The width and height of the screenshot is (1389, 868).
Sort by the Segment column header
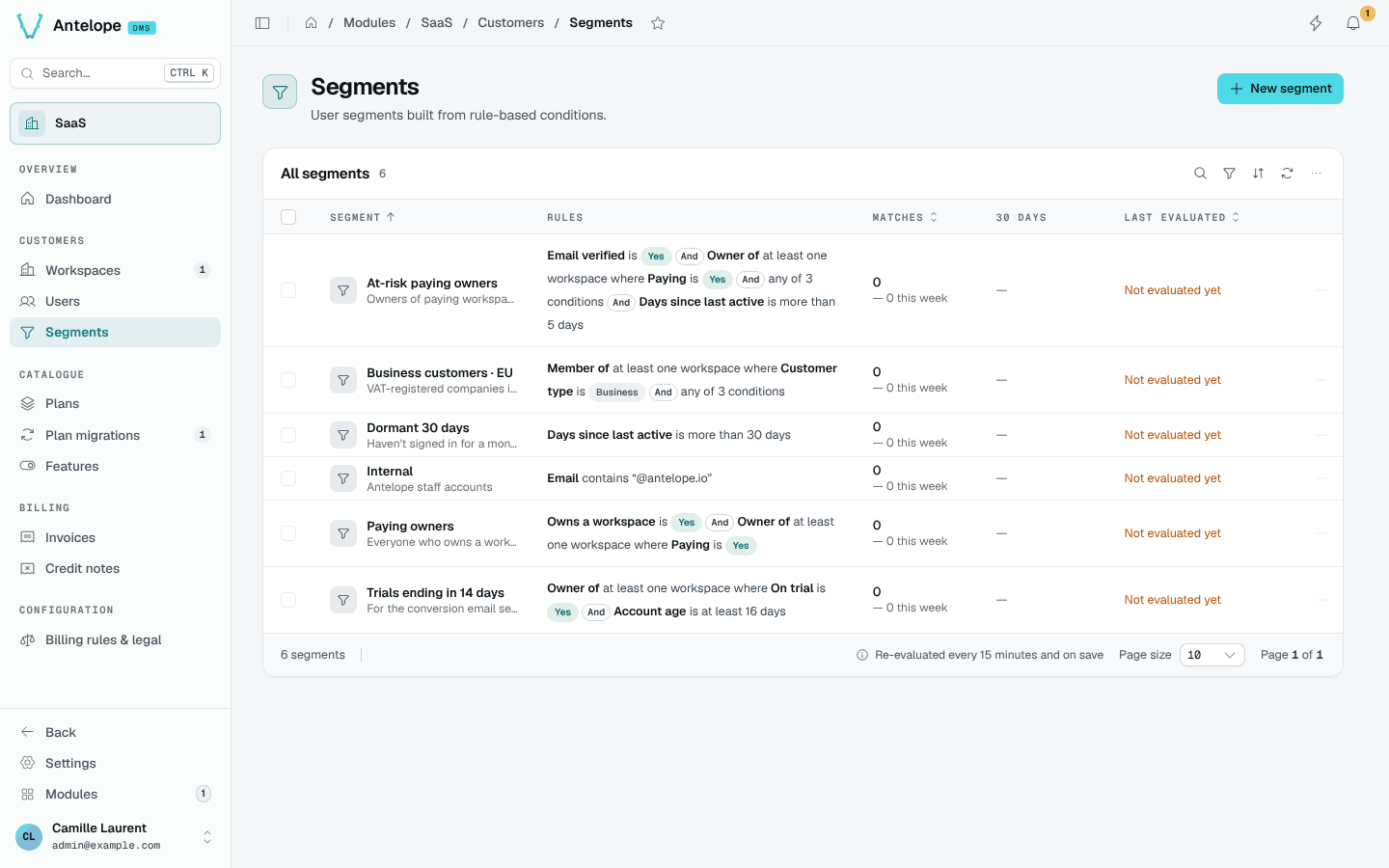click(363, 218)
